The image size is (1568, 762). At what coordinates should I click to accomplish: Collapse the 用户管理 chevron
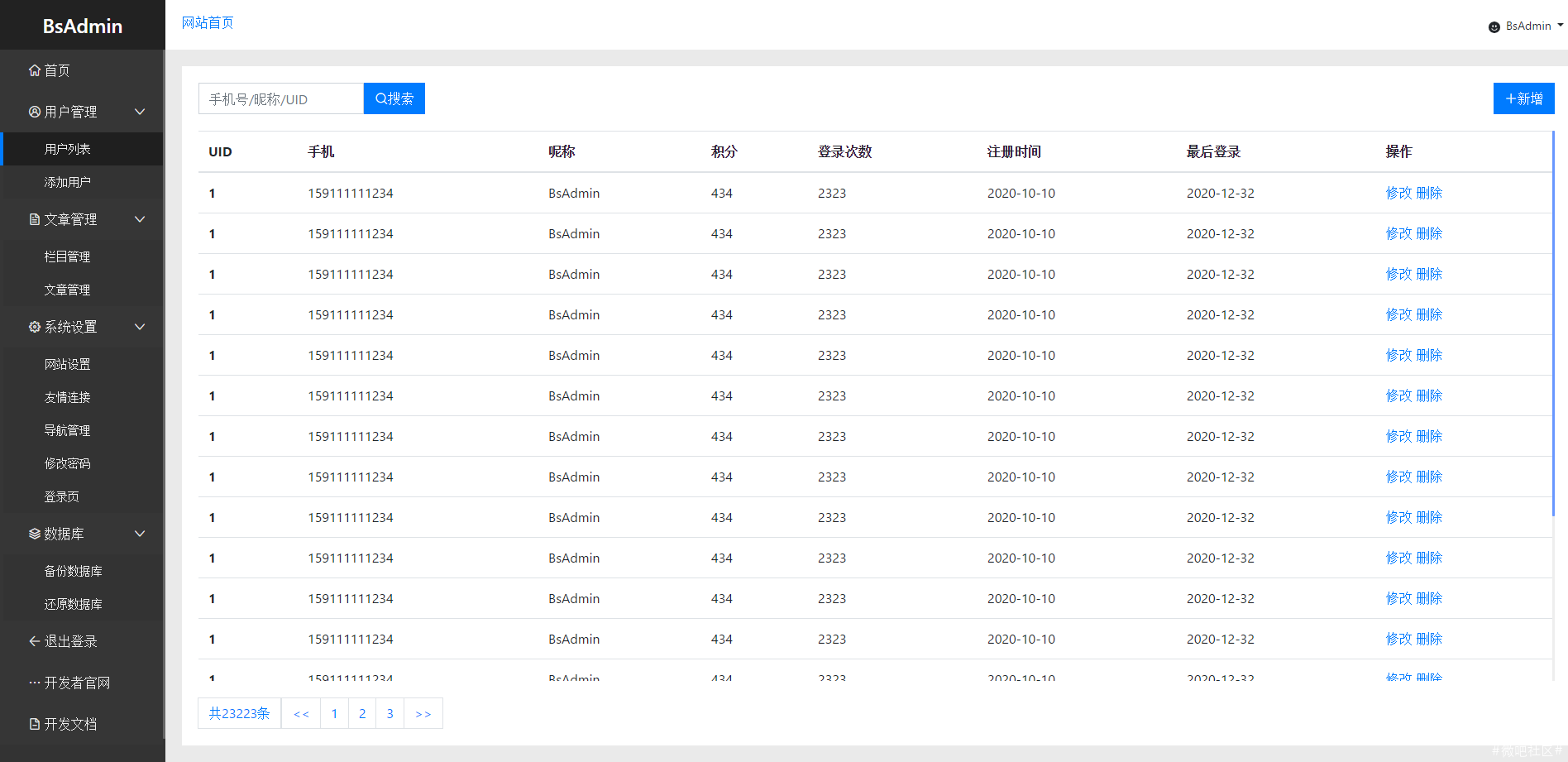140,112
